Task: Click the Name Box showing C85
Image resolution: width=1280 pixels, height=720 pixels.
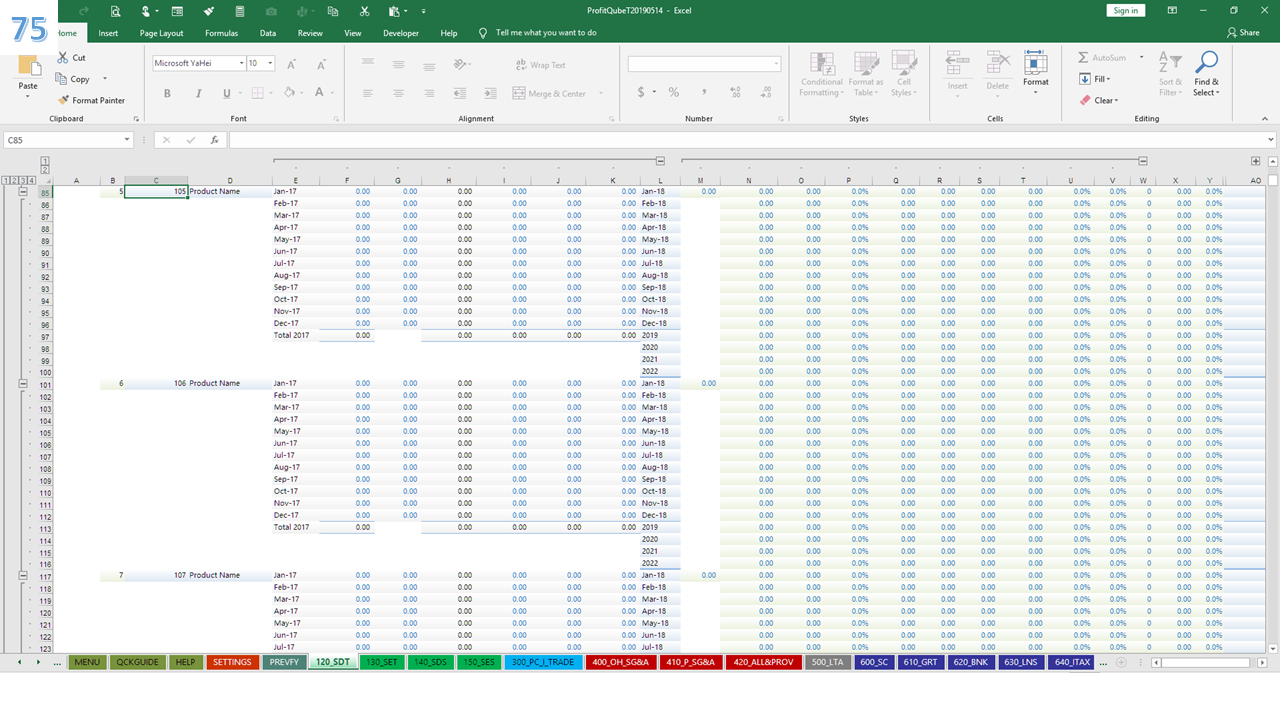Action: click(x=68, y=140)
